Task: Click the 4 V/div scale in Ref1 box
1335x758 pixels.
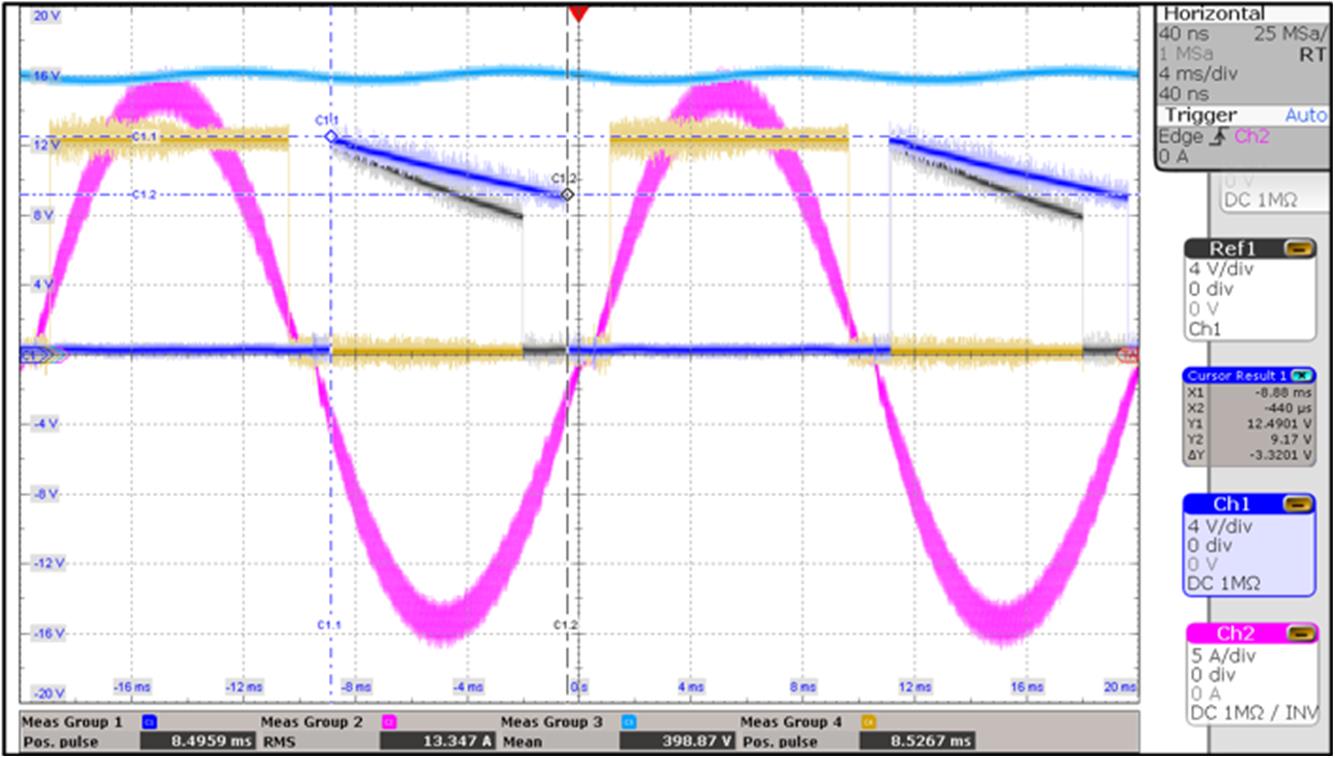Action: tap(1222, 269)
